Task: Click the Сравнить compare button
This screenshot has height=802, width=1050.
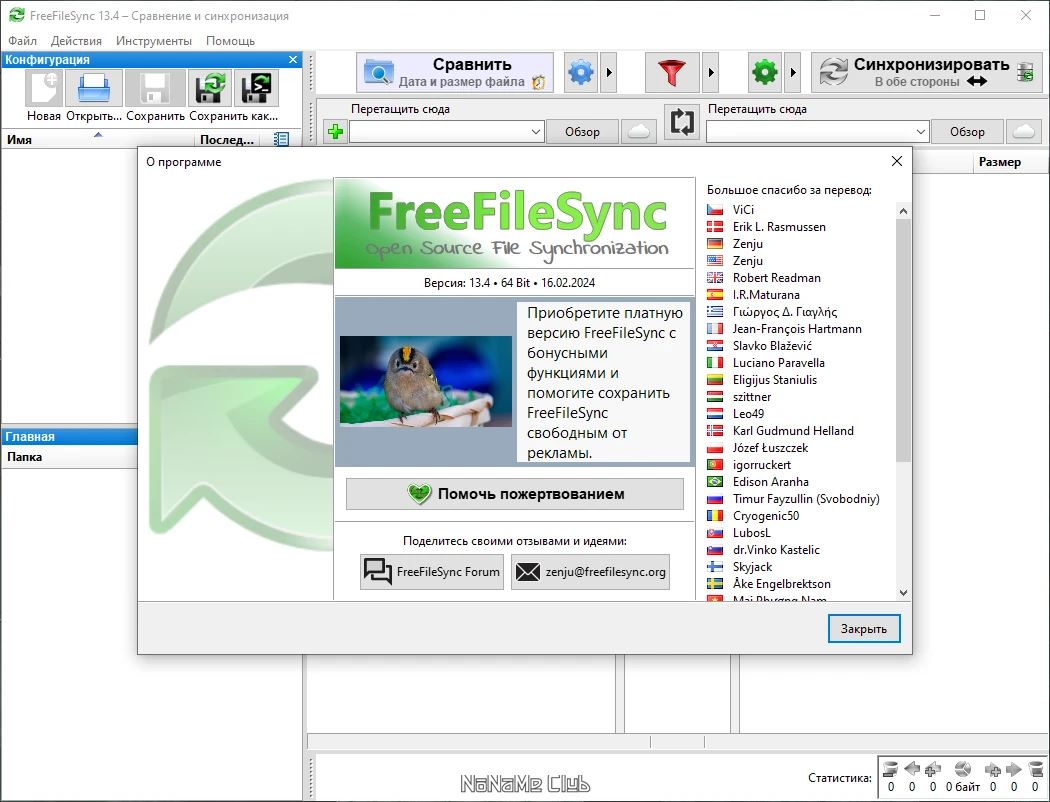Action: pyautogui.click(x=455, y=72)
